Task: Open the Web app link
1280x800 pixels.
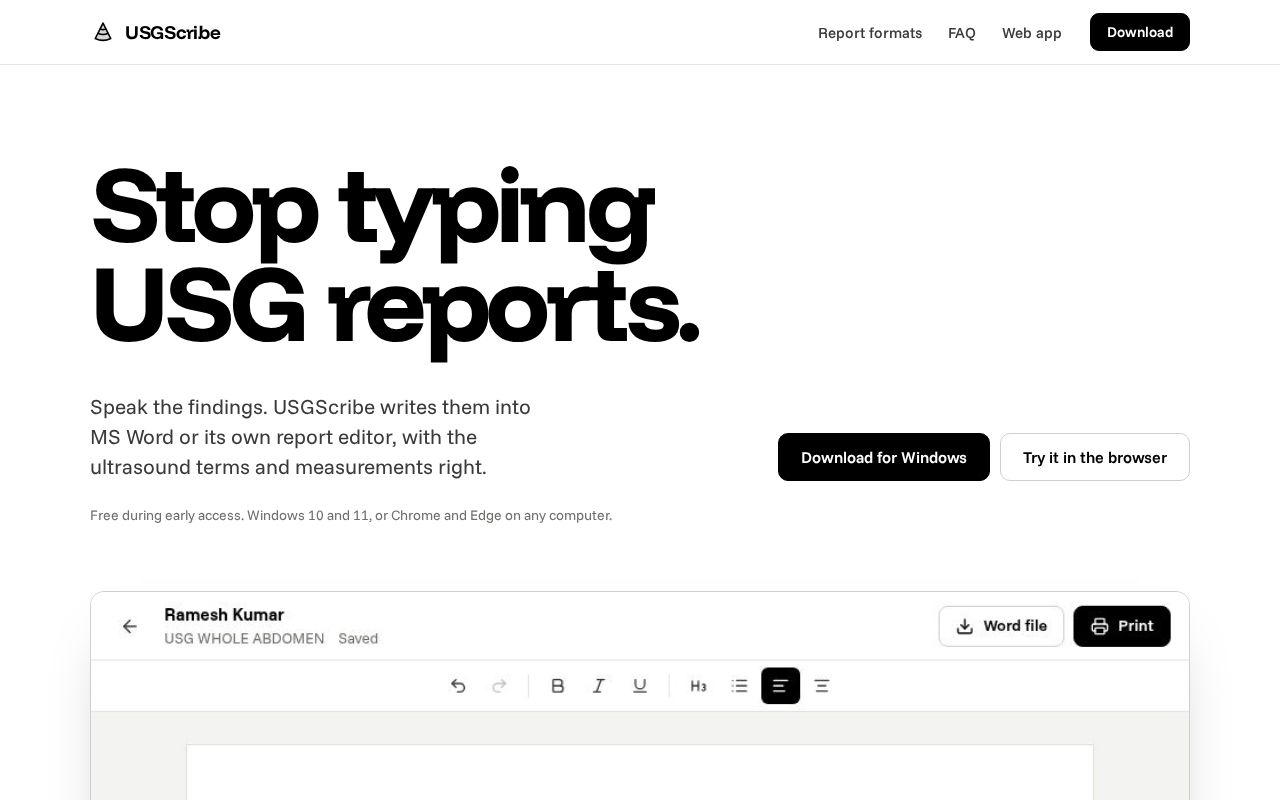Action: coord(1032,33)
